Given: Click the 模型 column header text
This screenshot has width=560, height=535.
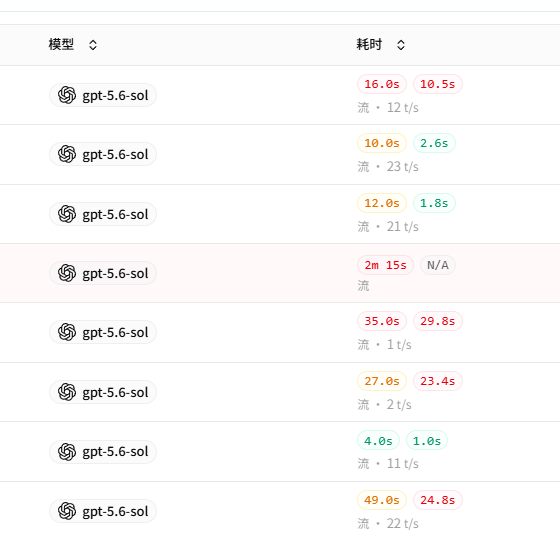Looking at the screenshot, I should [x=61, y=45].
